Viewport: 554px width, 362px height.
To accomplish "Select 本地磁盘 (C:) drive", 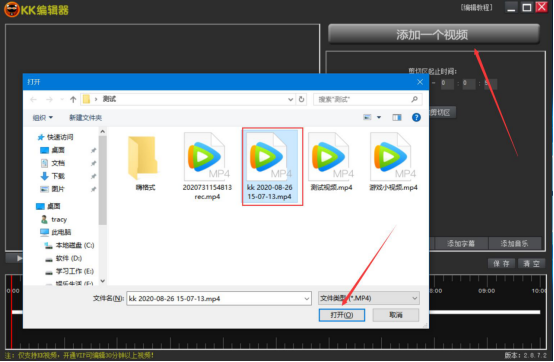I will pos(69,245).
